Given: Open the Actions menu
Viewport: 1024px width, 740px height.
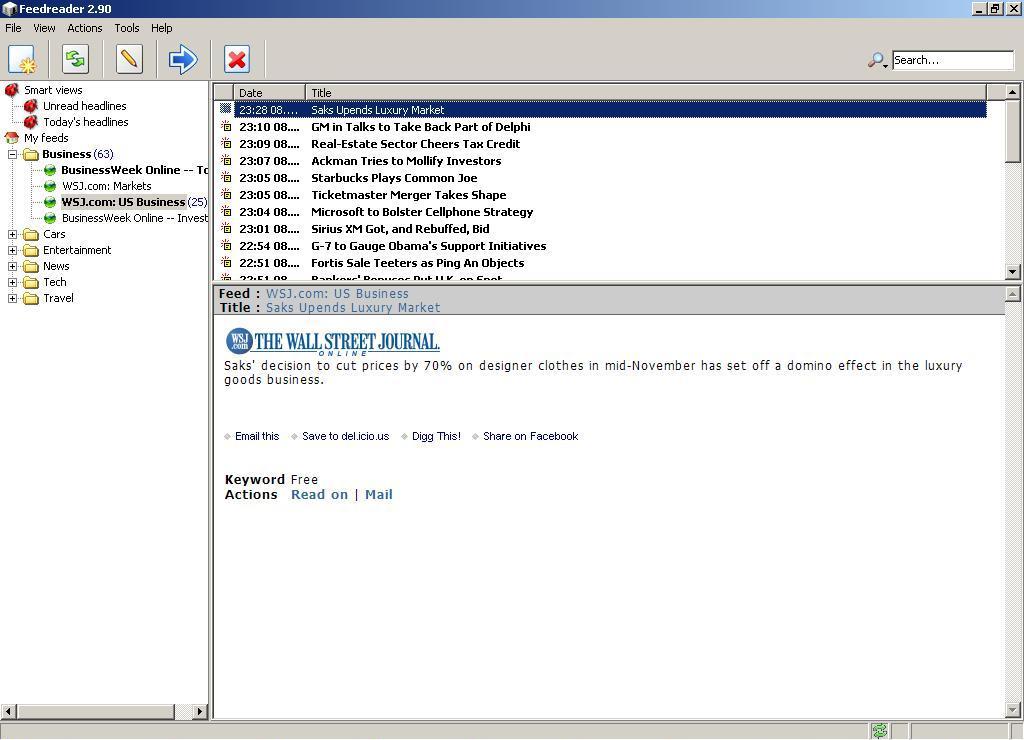Looking at the screenshot, I should 84,28.
